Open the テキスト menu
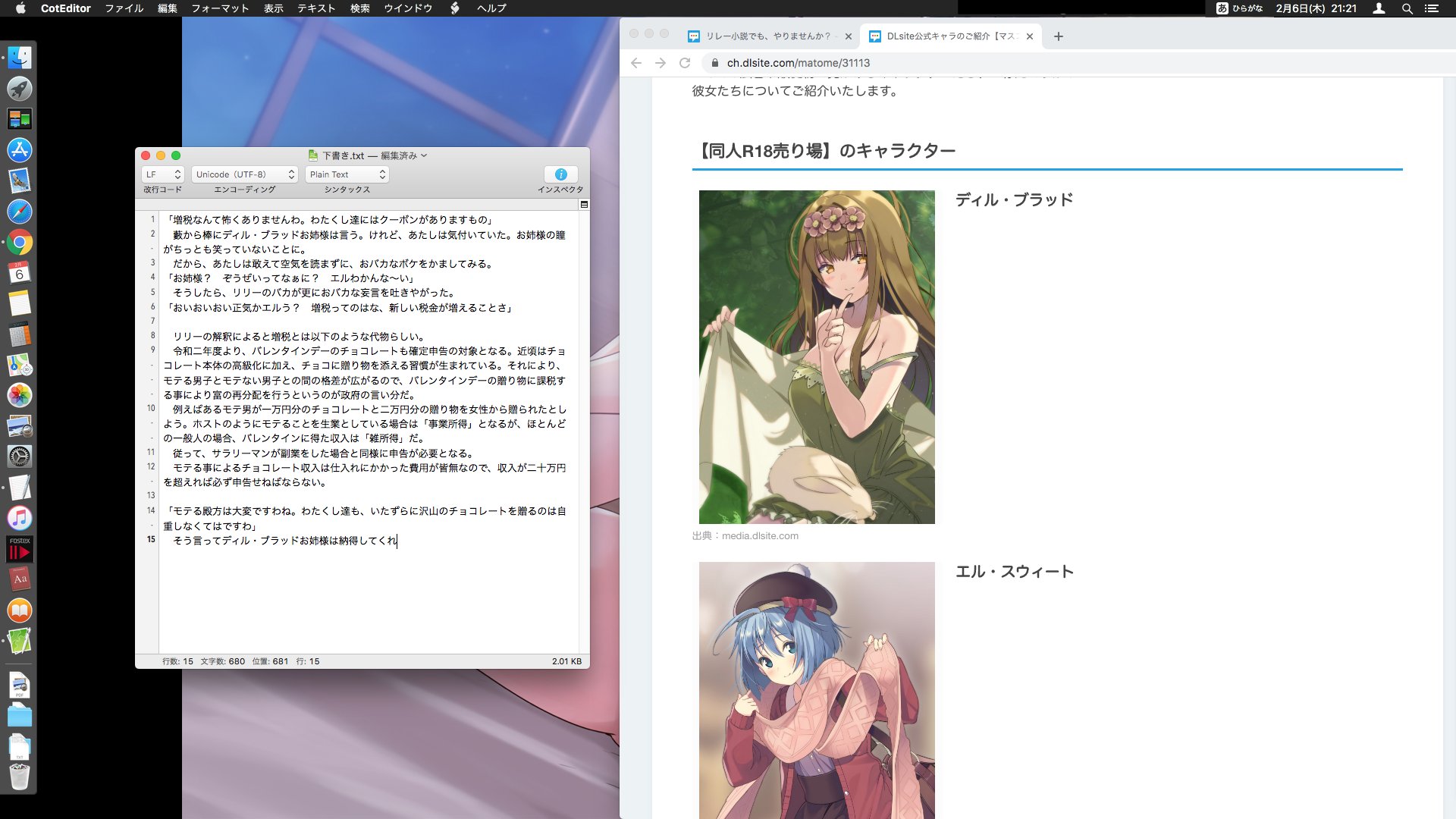The height and width of the screenshot is (819, 1456). pos(316,8)
